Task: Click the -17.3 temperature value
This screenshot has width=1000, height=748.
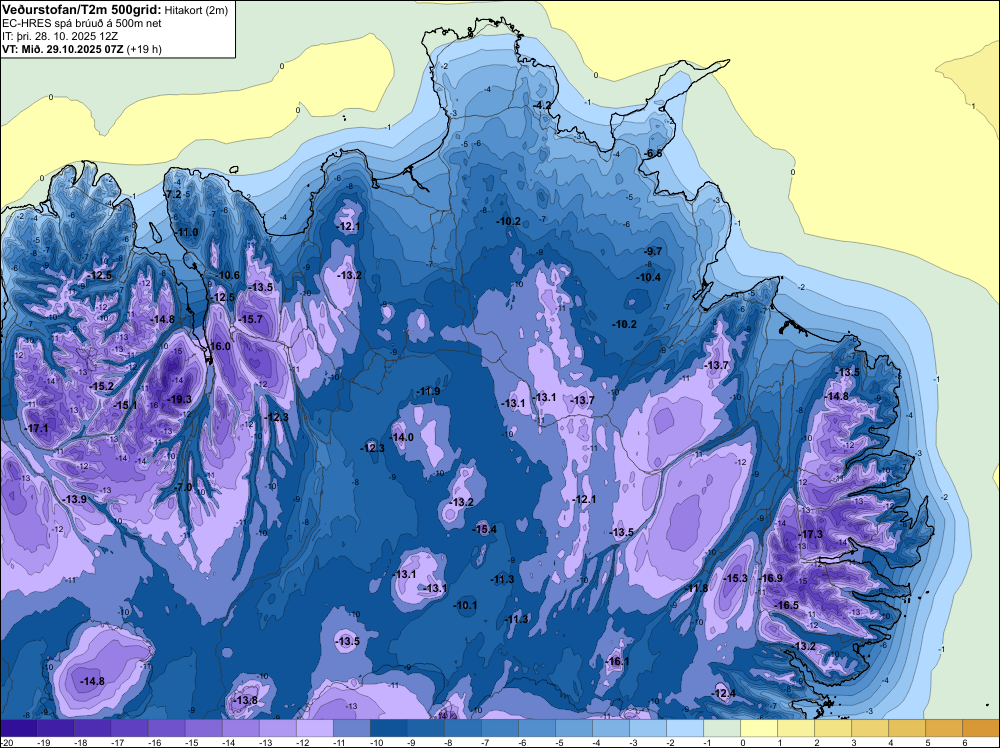Action: (x=811, y=534)
